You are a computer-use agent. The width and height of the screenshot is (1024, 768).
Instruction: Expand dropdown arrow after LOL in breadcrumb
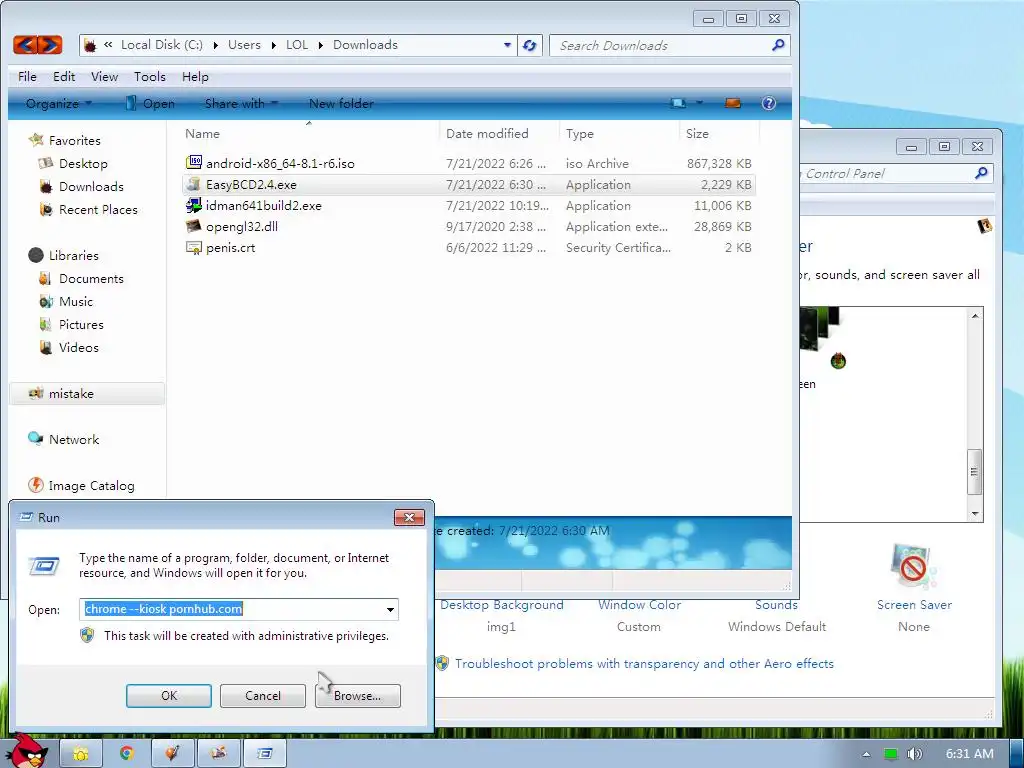(321, 45)
